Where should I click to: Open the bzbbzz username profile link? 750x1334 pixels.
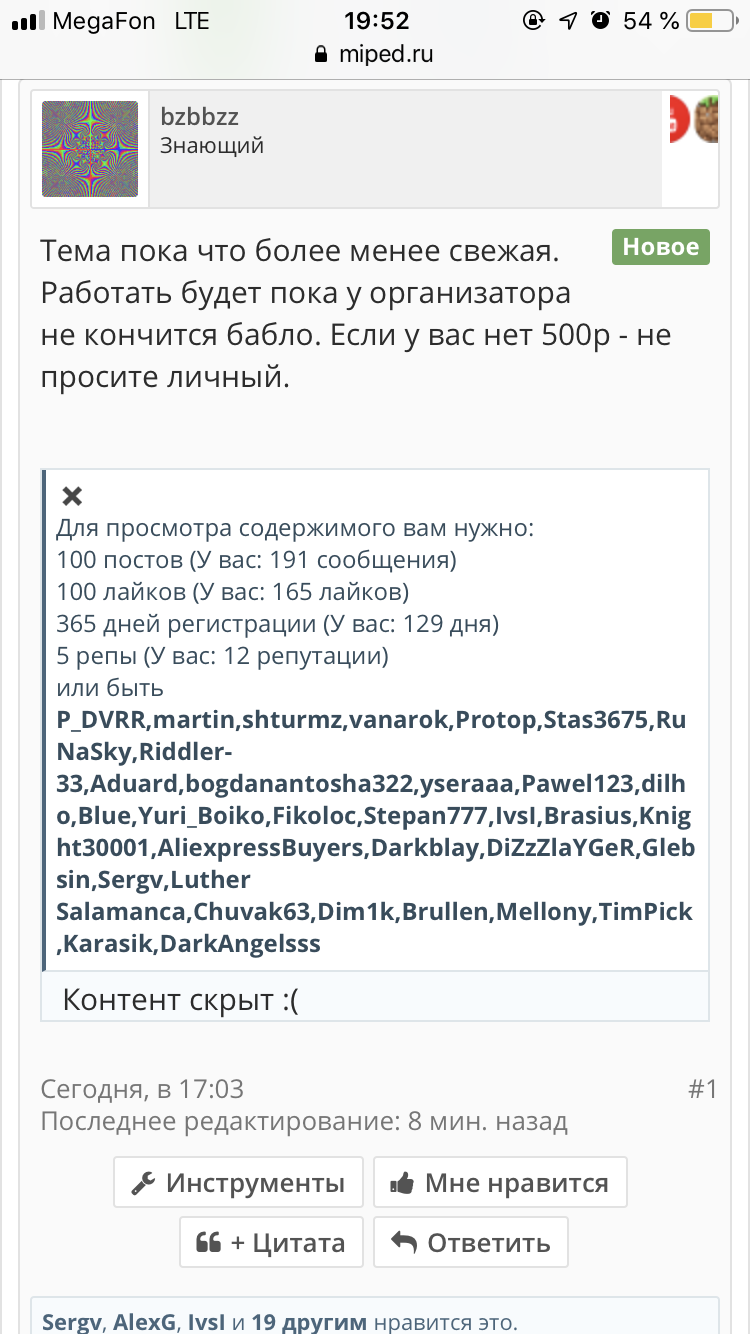[x=200, y=116]
